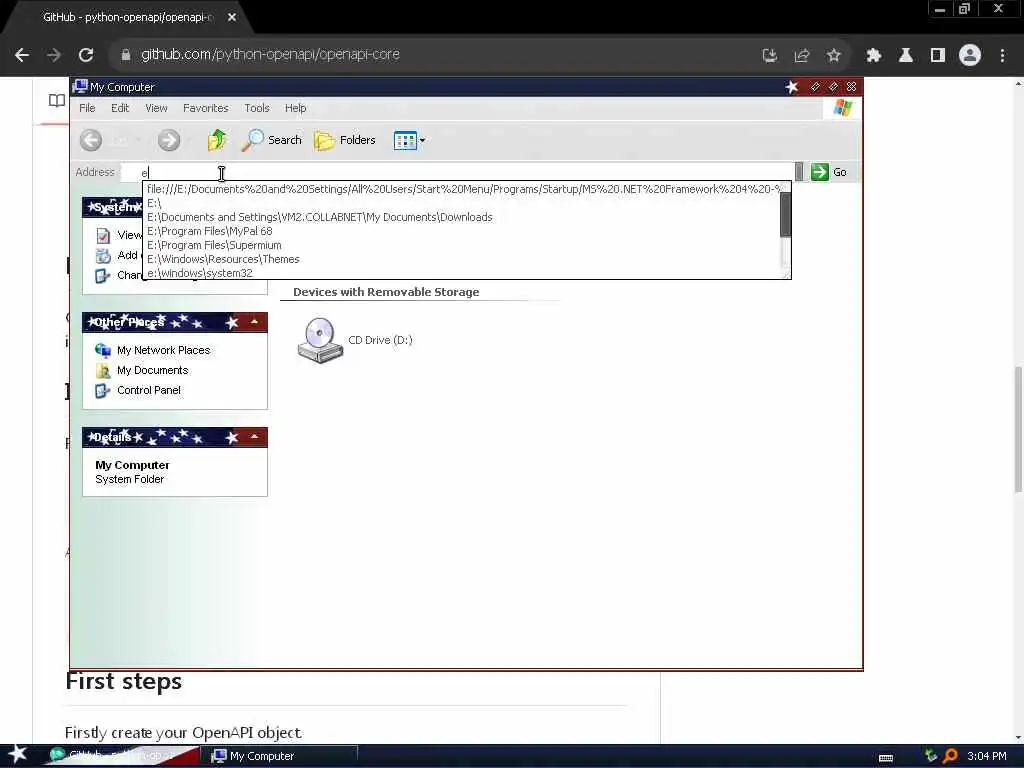Open the Favorites menu
The image size is (1024, 768).
coord(206,108)
